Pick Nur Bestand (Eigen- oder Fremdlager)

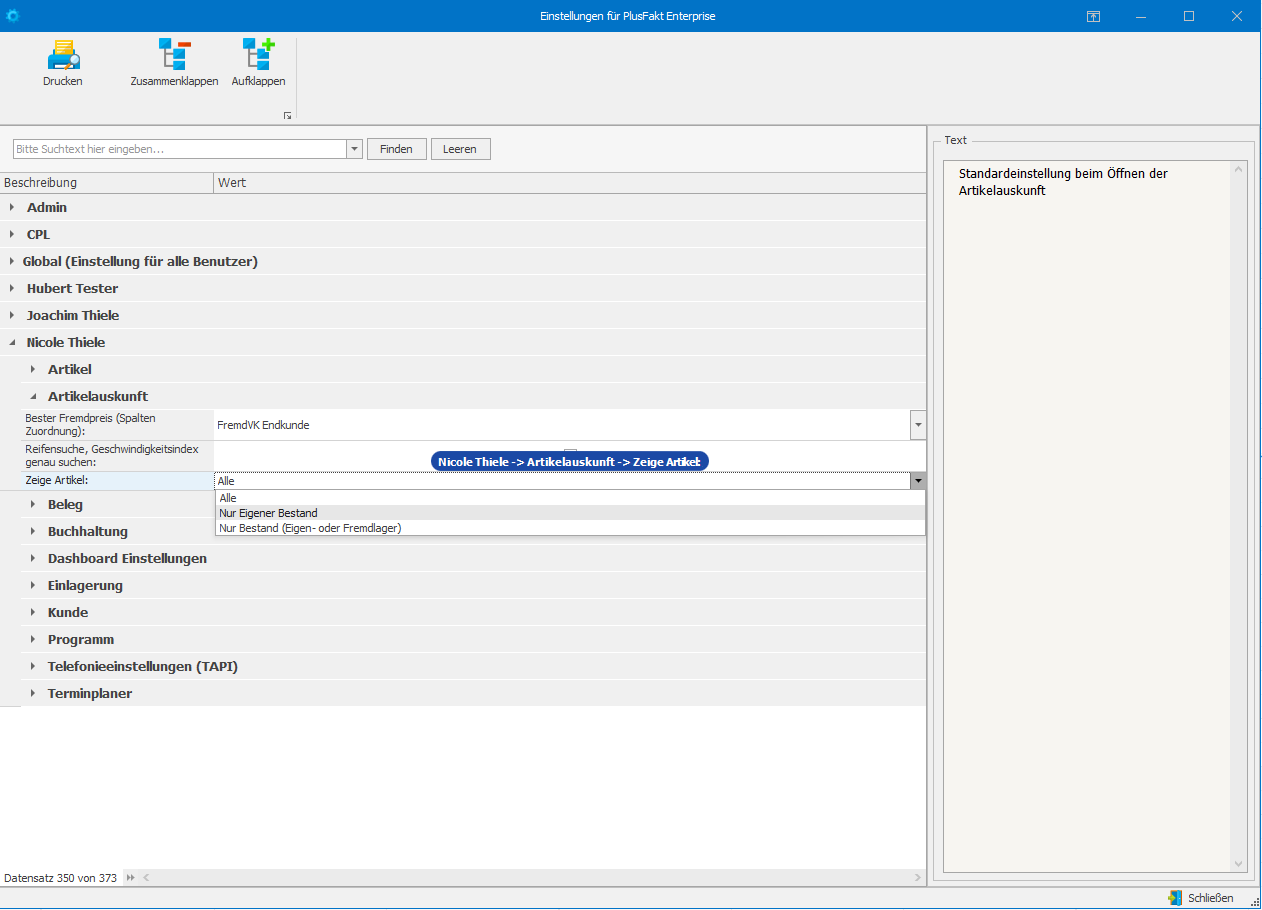pyautogui.click(x=570, y=528)
